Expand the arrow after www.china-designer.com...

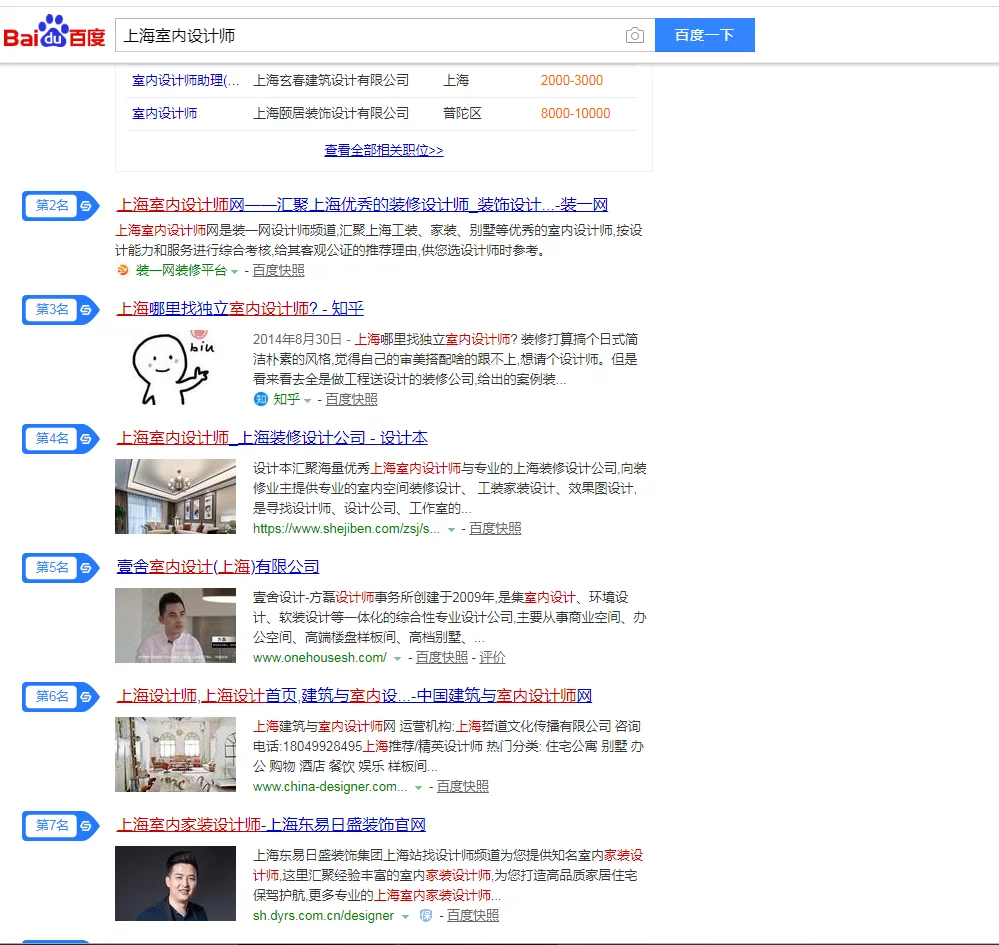pyautogui.click(x=419, y=788)
